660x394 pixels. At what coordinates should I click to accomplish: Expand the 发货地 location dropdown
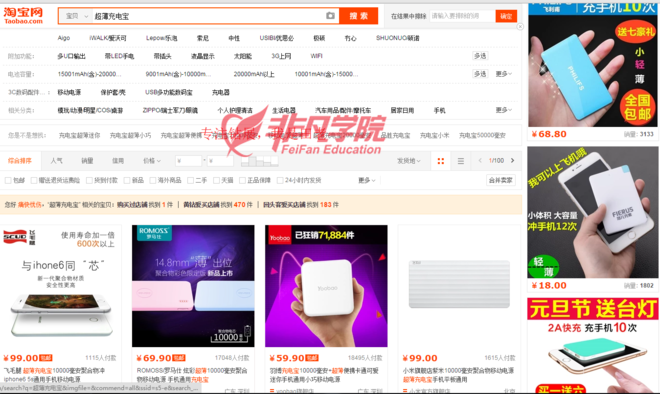[409, 161]
